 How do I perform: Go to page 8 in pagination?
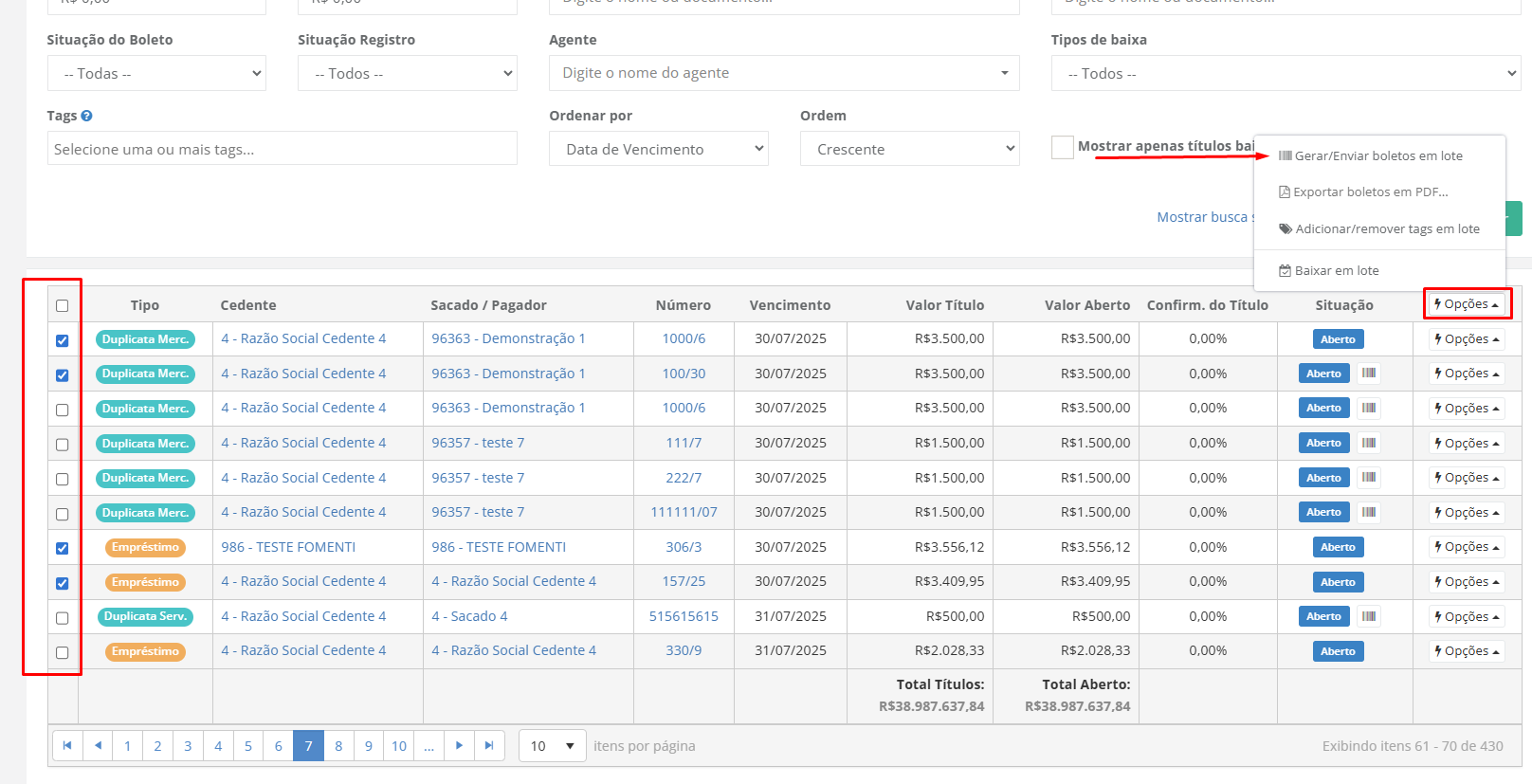pyautogui.click(x=338, y=746)
